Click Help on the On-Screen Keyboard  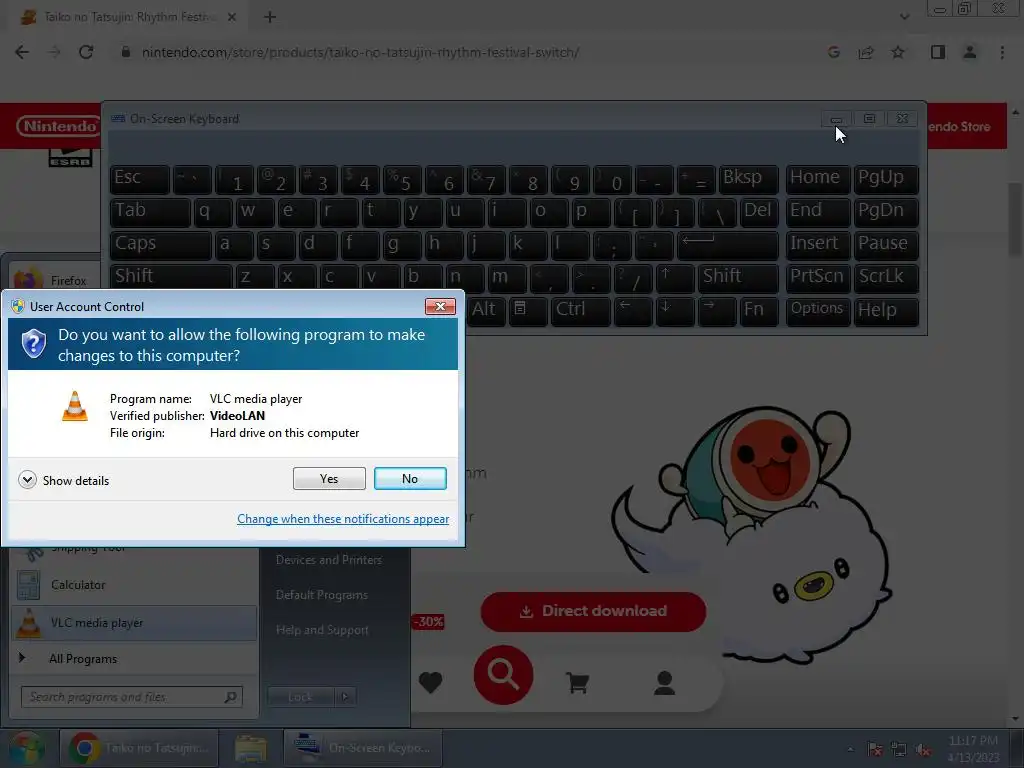[886, 310]
